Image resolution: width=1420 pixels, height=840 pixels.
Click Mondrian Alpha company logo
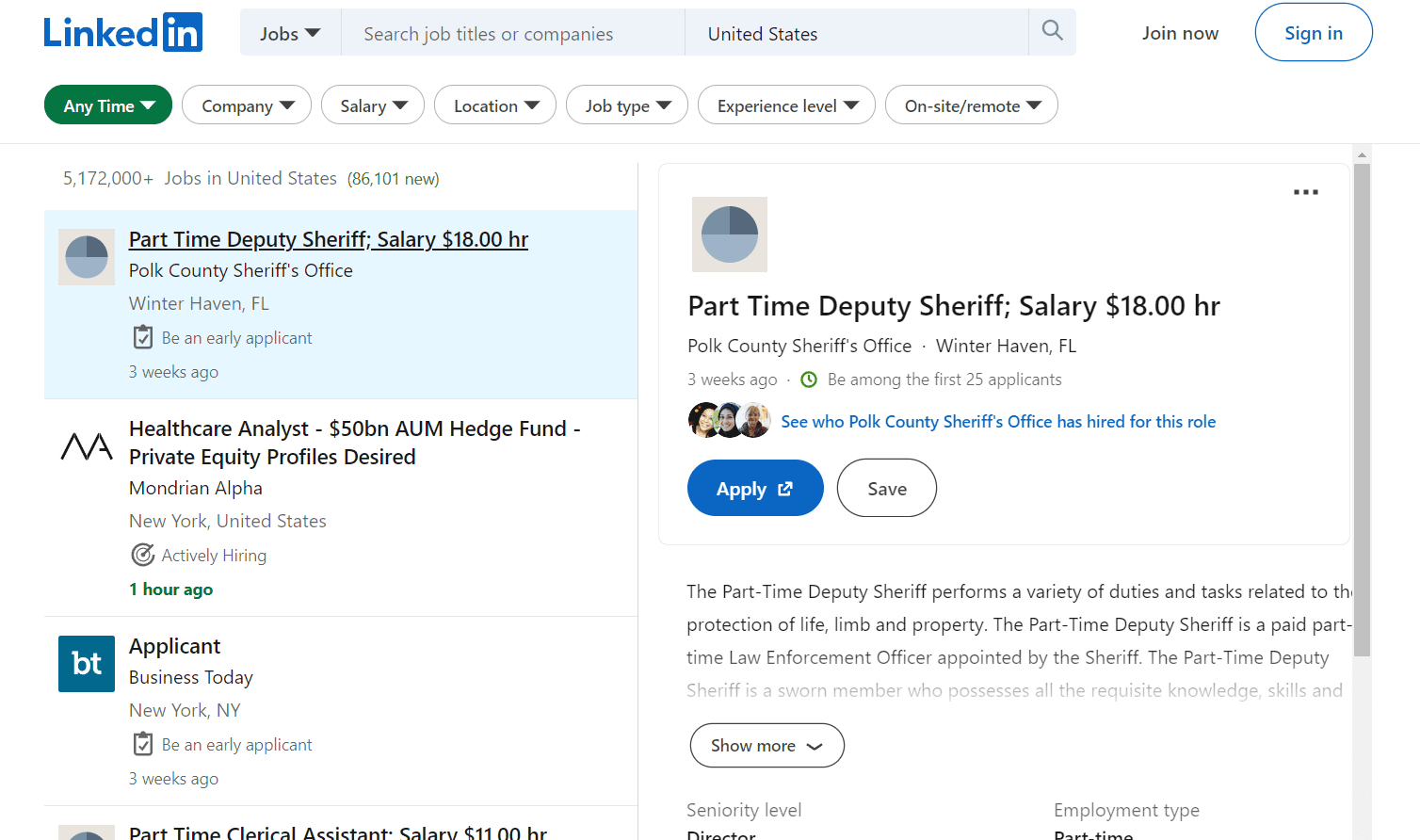[x=87, y=446]
